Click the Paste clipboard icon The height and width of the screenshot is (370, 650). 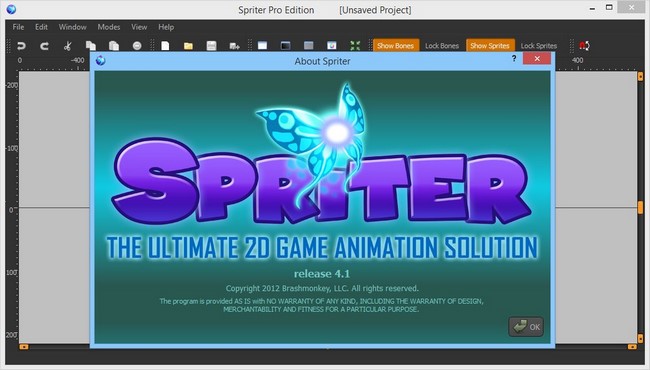pyautogui.click(x=114, y=46)
